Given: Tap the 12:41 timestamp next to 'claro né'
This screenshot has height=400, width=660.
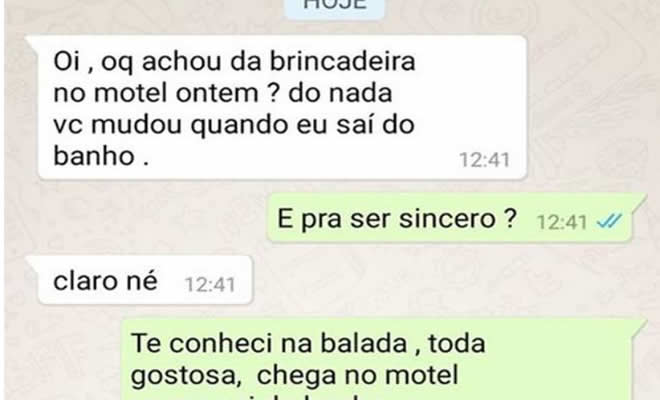Looking at the screenshot, I should click(210, 285).
